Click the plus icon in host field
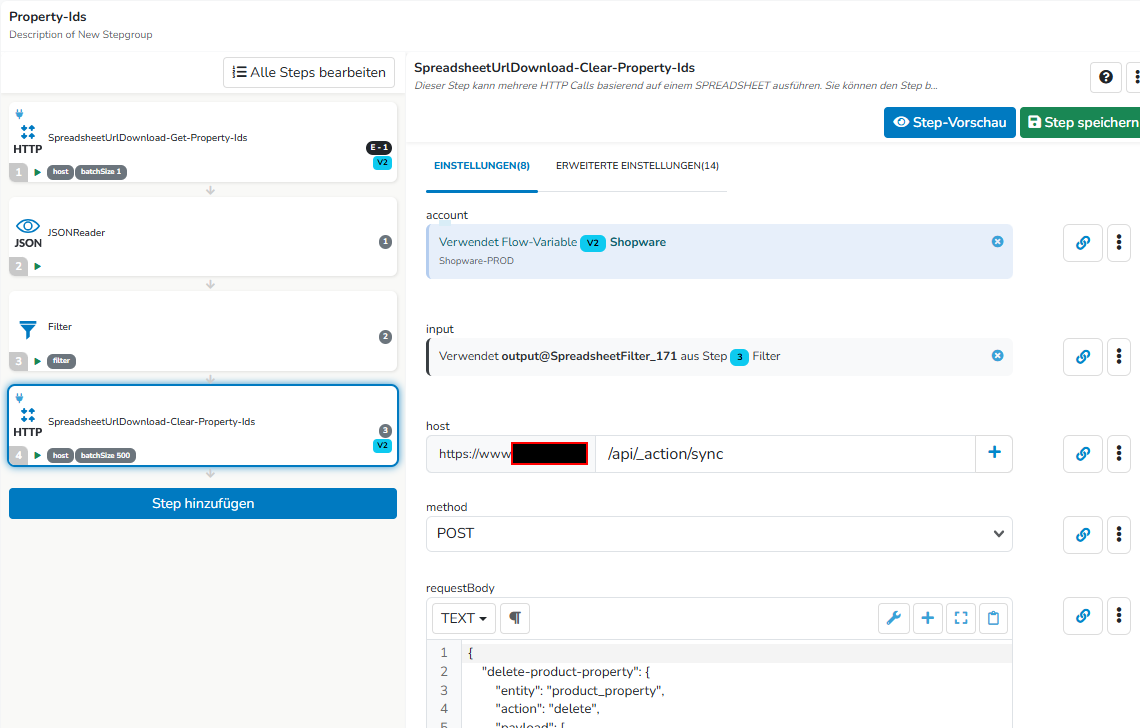Screen dimensions: 1140x728 [x=994, y=453]
